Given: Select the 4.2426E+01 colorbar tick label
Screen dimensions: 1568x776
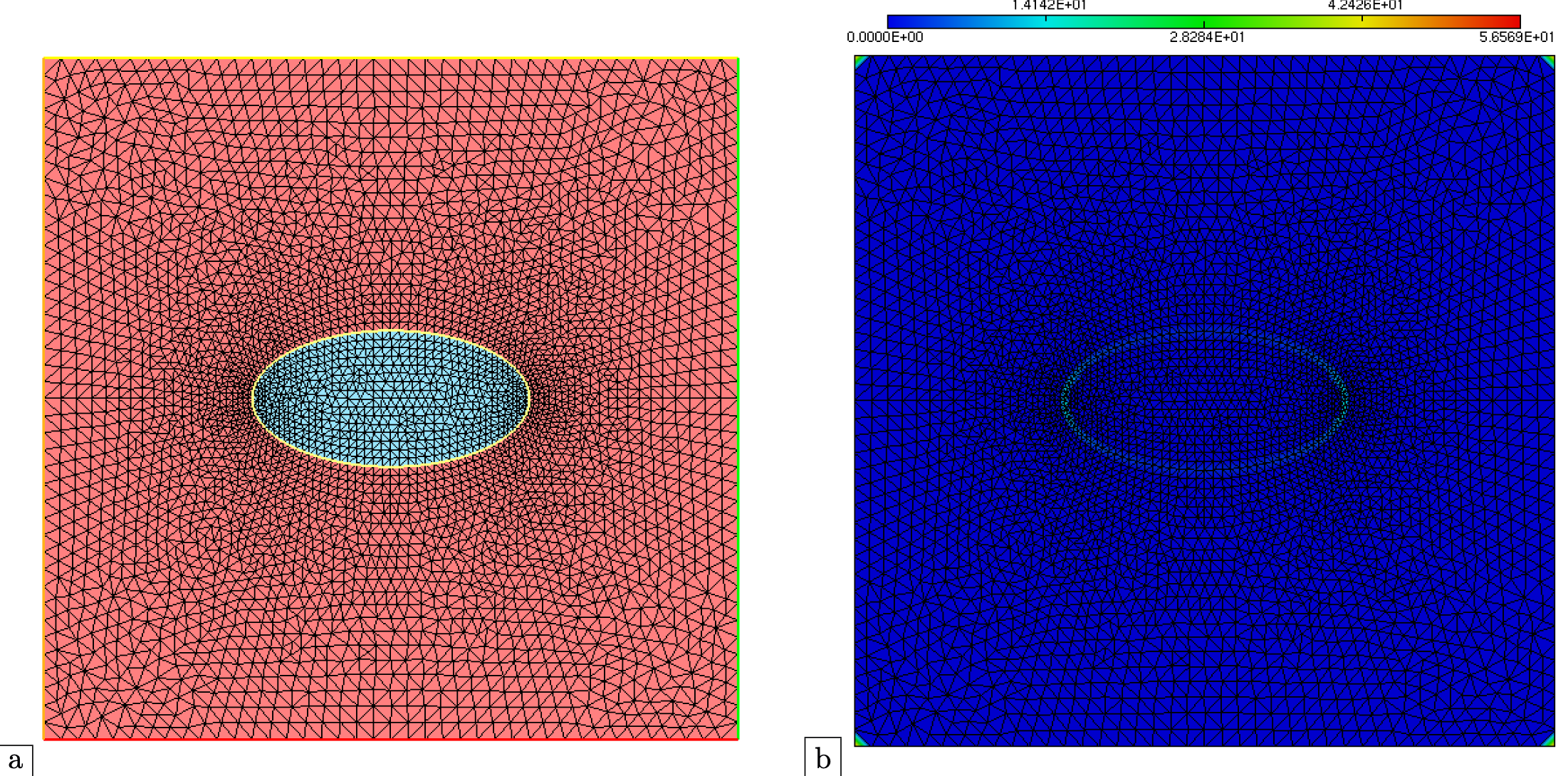Looking at the screenshot, I should [x=1365, y=6].
